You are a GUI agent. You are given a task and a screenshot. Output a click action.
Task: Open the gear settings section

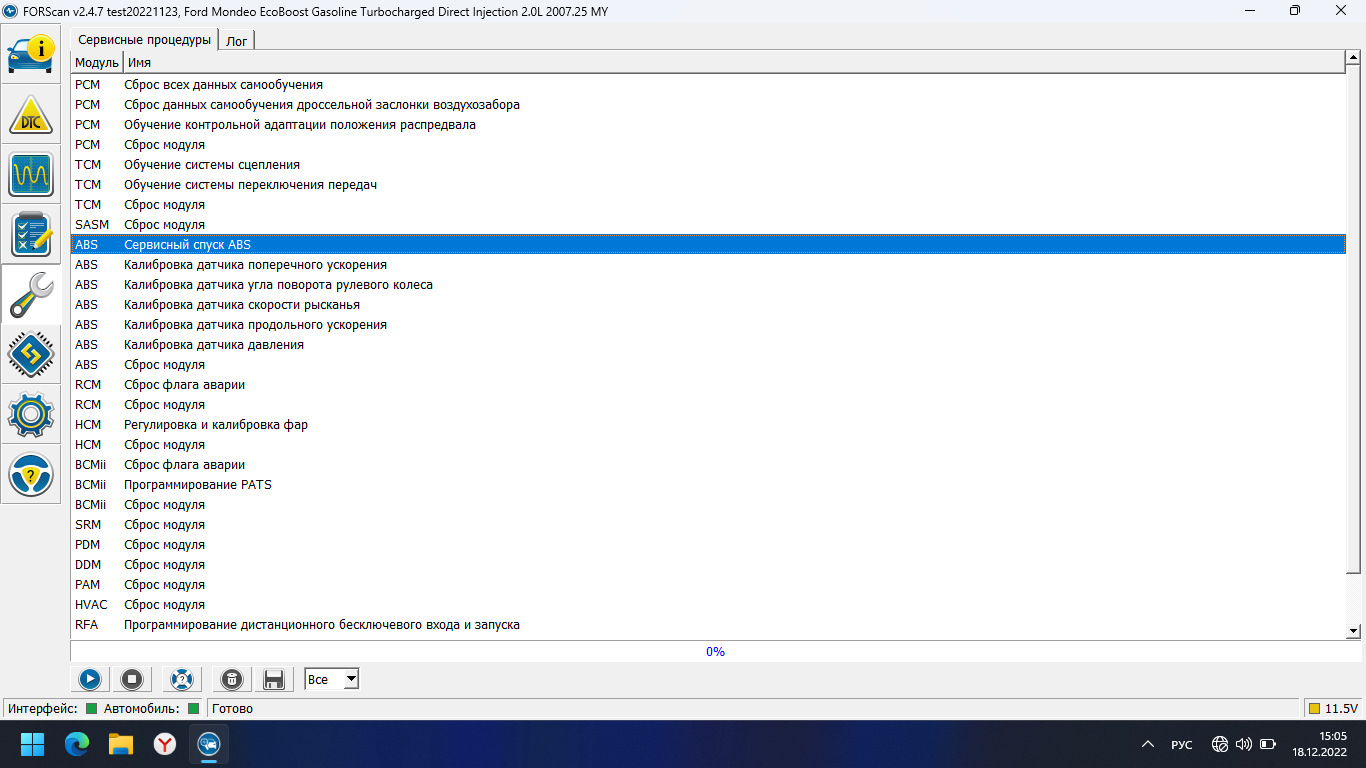click(31, 414)
